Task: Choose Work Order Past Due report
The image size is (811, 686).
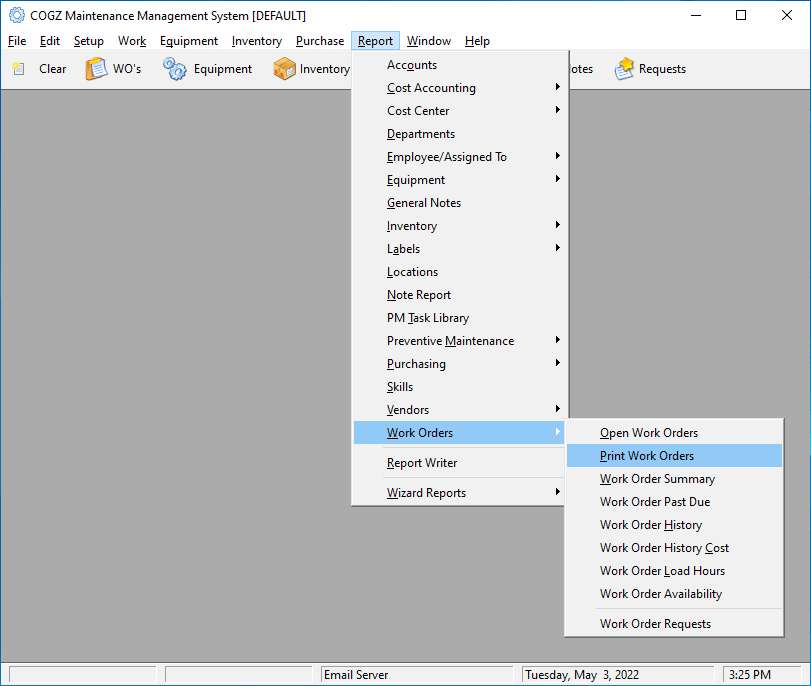Action: (x=674, y=502)
